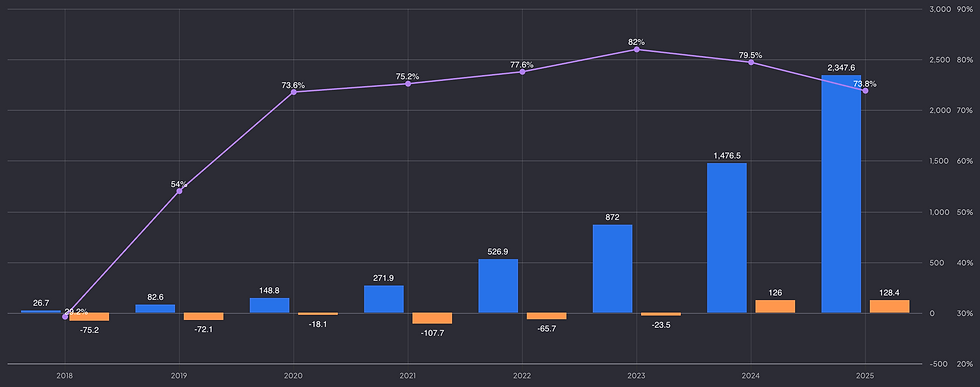Select the 2018 line point at 29.2%
The image size is (980, 387).
pos(65,317)
